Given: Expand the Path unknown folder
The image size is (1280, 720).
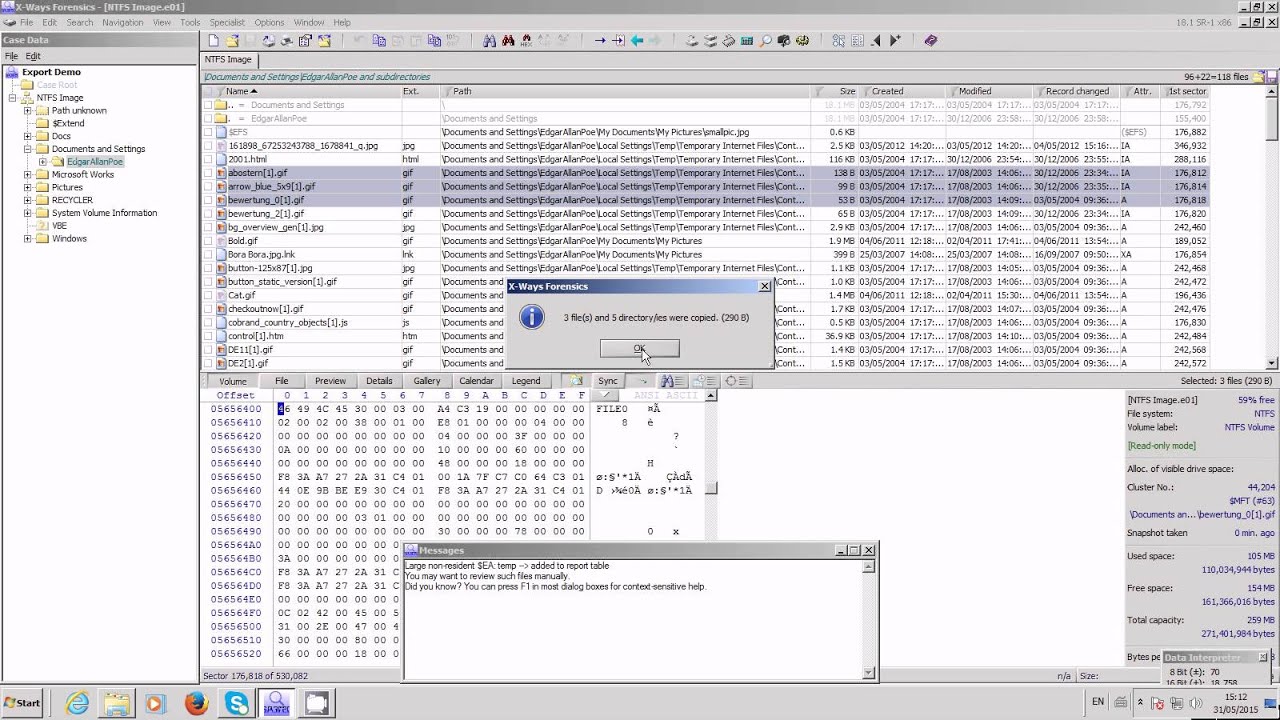Looking at the screenshot, I should point(28,111).
